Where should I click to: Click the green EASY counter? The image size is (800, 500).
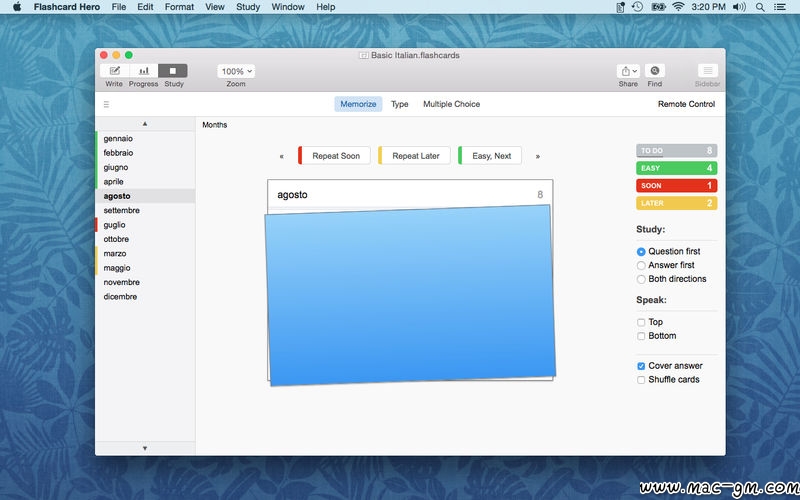(x=677, y=168)
